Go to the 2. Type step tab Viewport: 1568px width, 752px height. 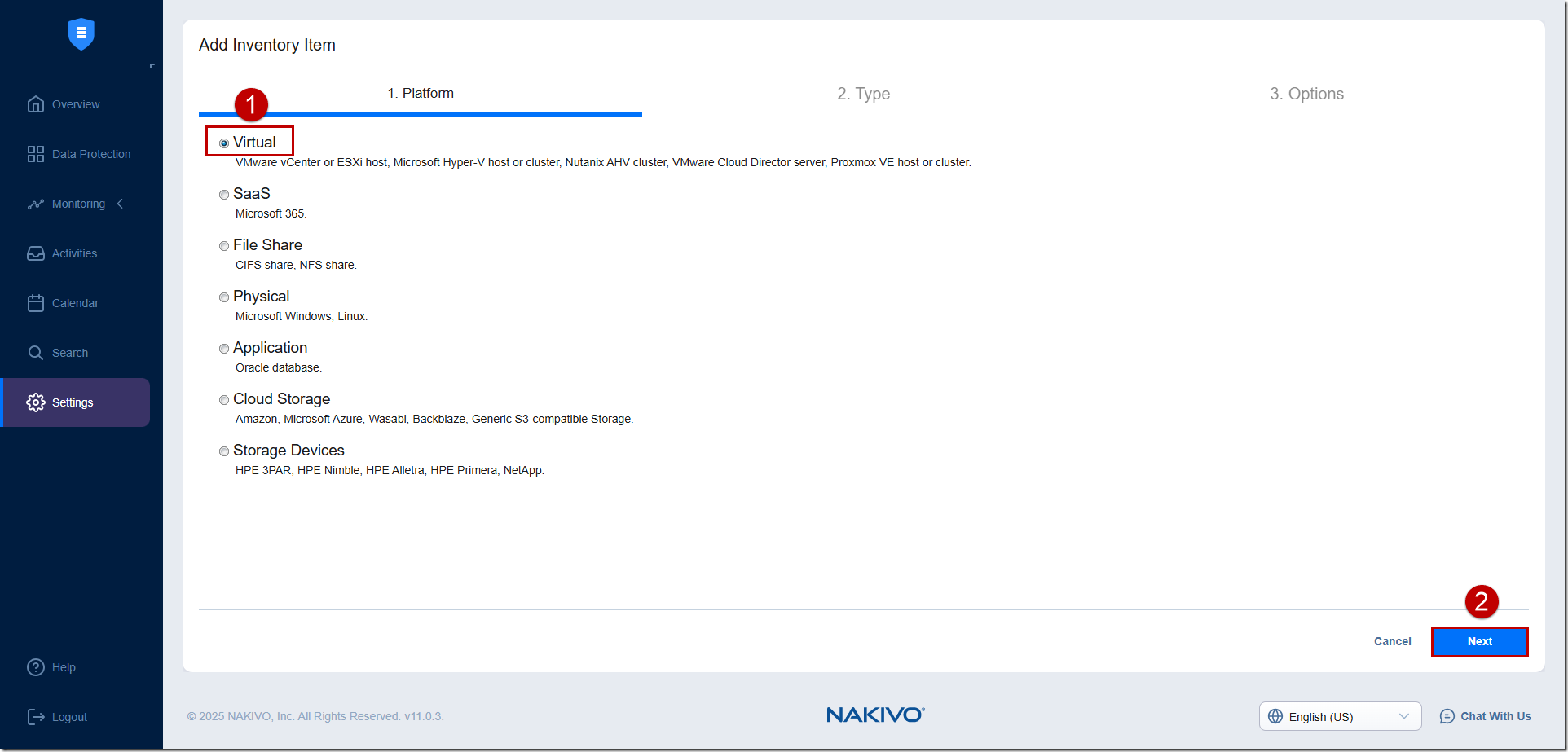(863, 94)
